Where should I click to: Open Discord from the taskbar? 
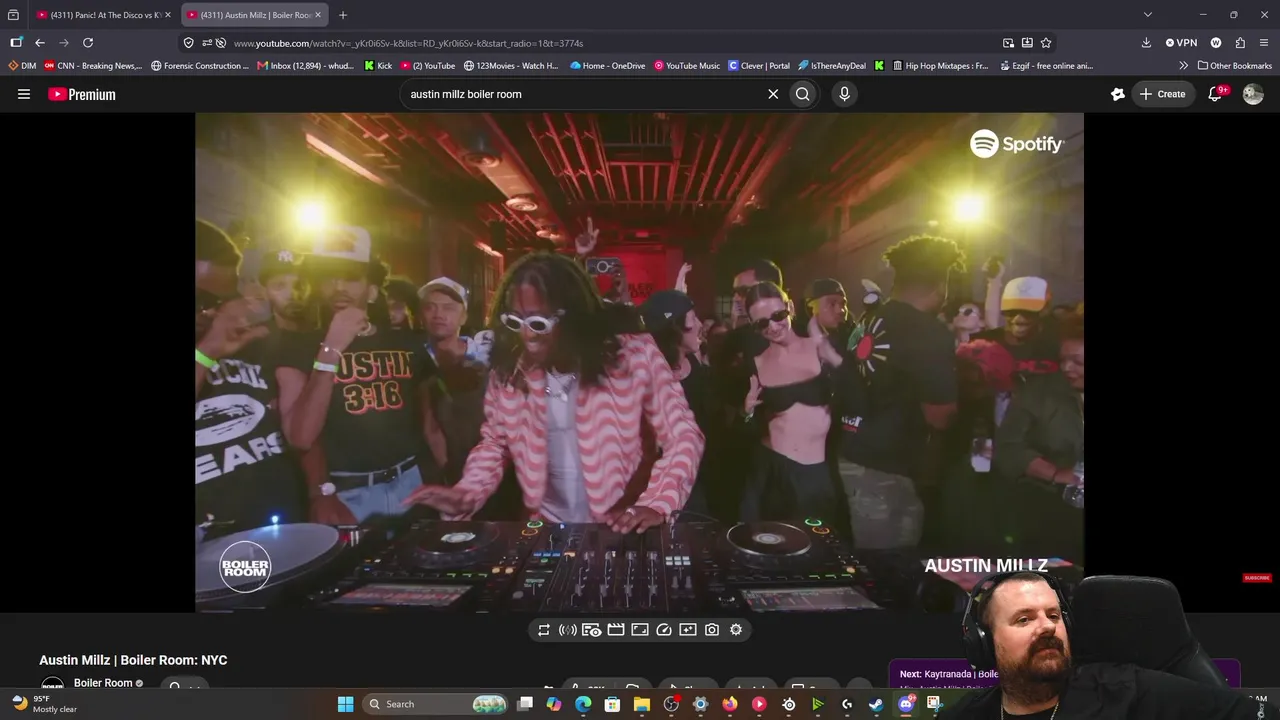(x=906, y=704)
